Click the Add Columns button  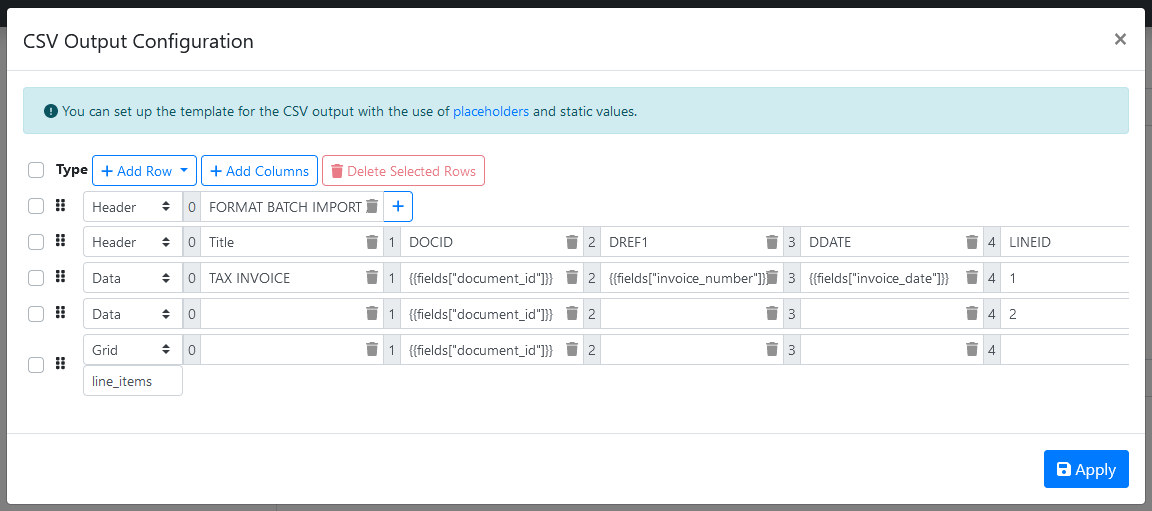tap(259, 171)
